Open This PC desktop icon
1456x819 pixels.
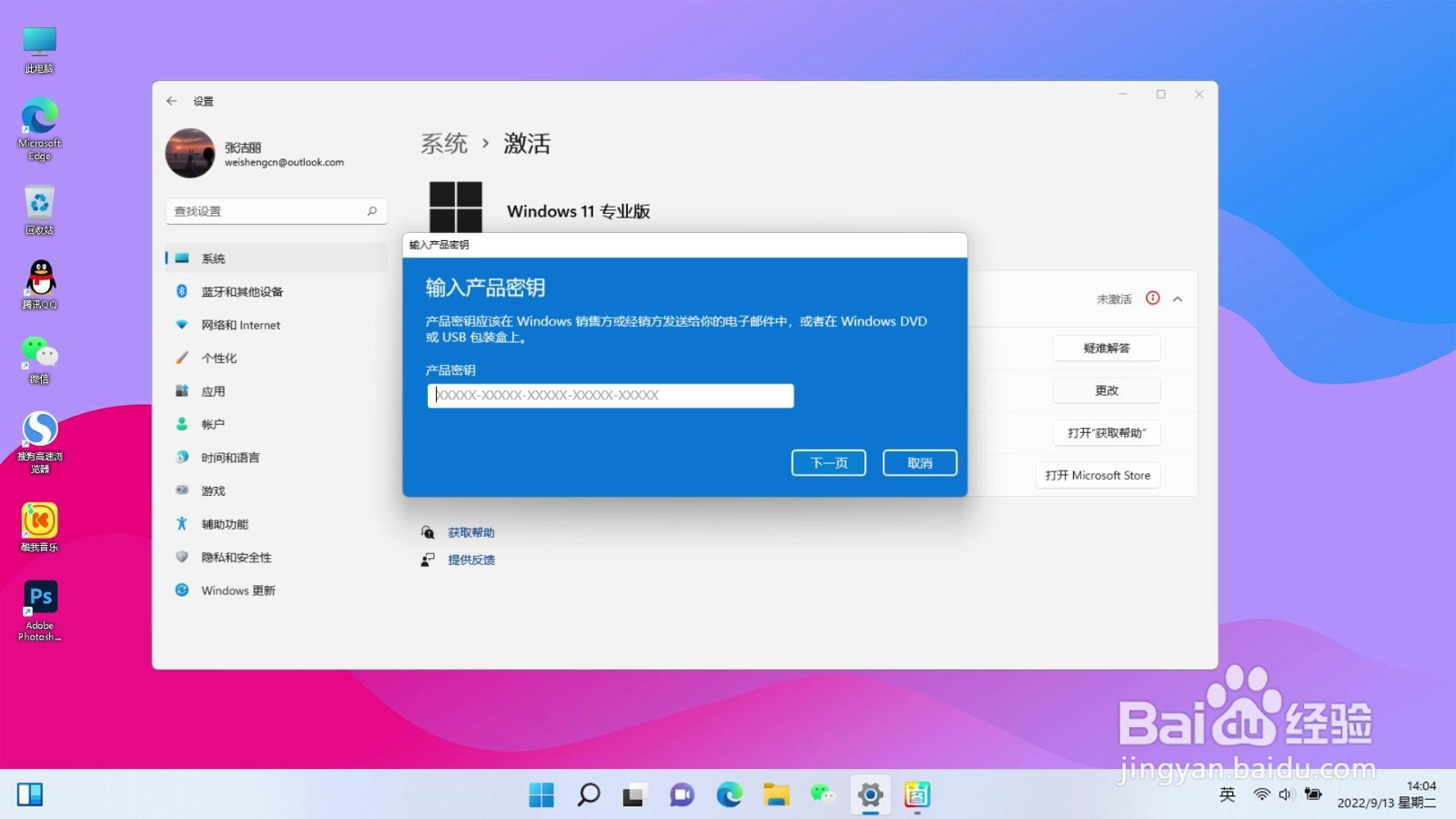pos(39,50)
